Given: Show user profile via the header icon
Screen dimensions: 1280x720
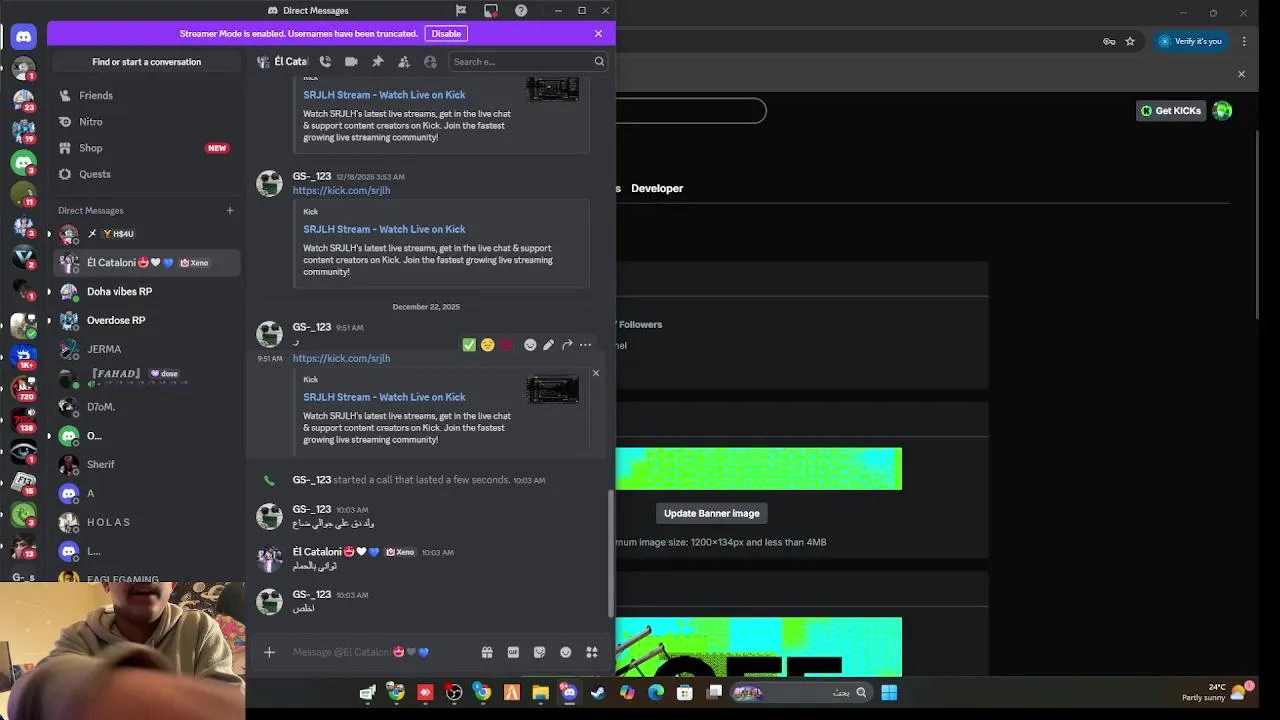Looking at the screenshot, I should 430,62.
